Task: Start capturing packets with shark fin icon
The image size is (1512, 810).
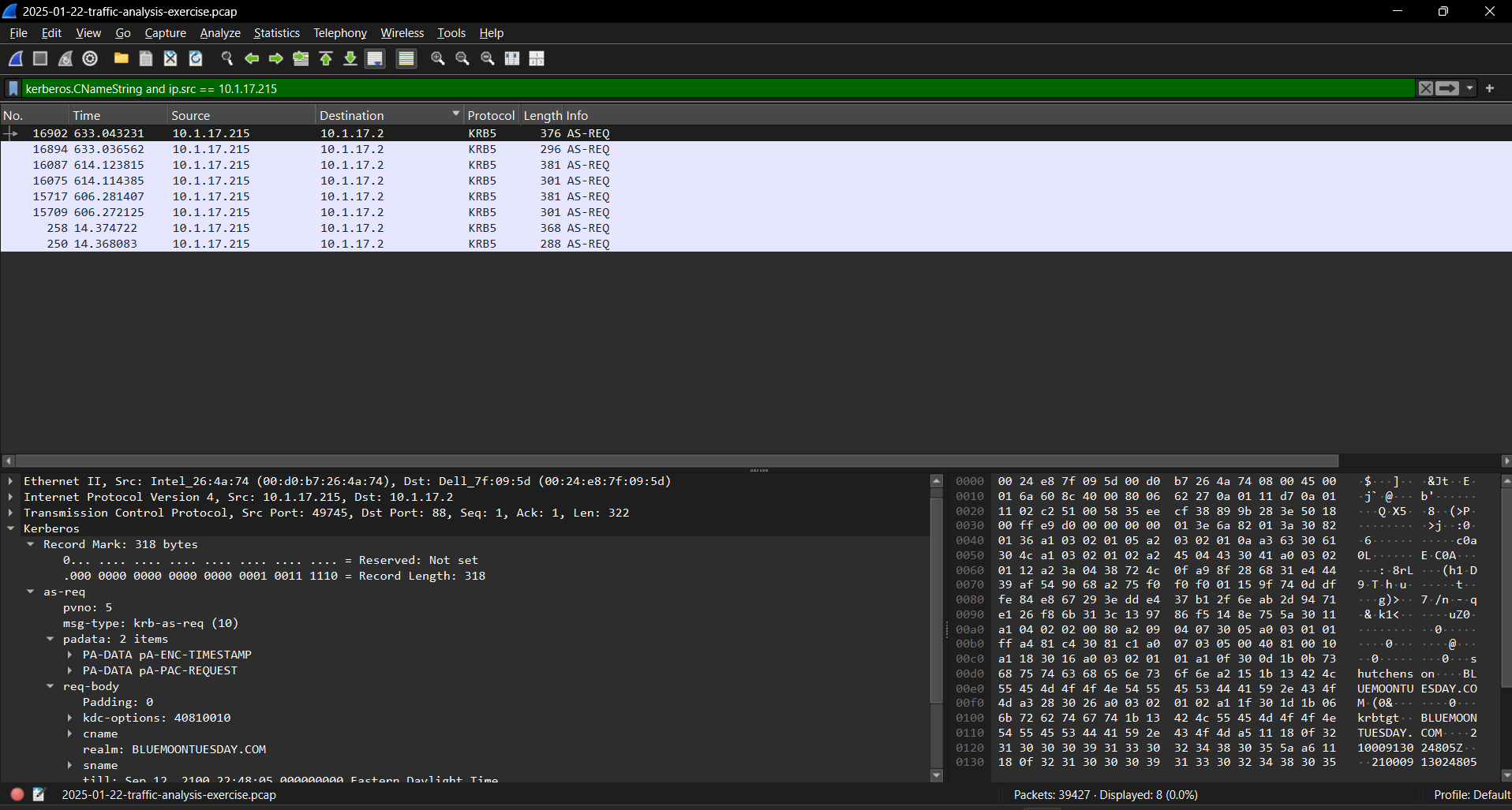Action: 16,58
